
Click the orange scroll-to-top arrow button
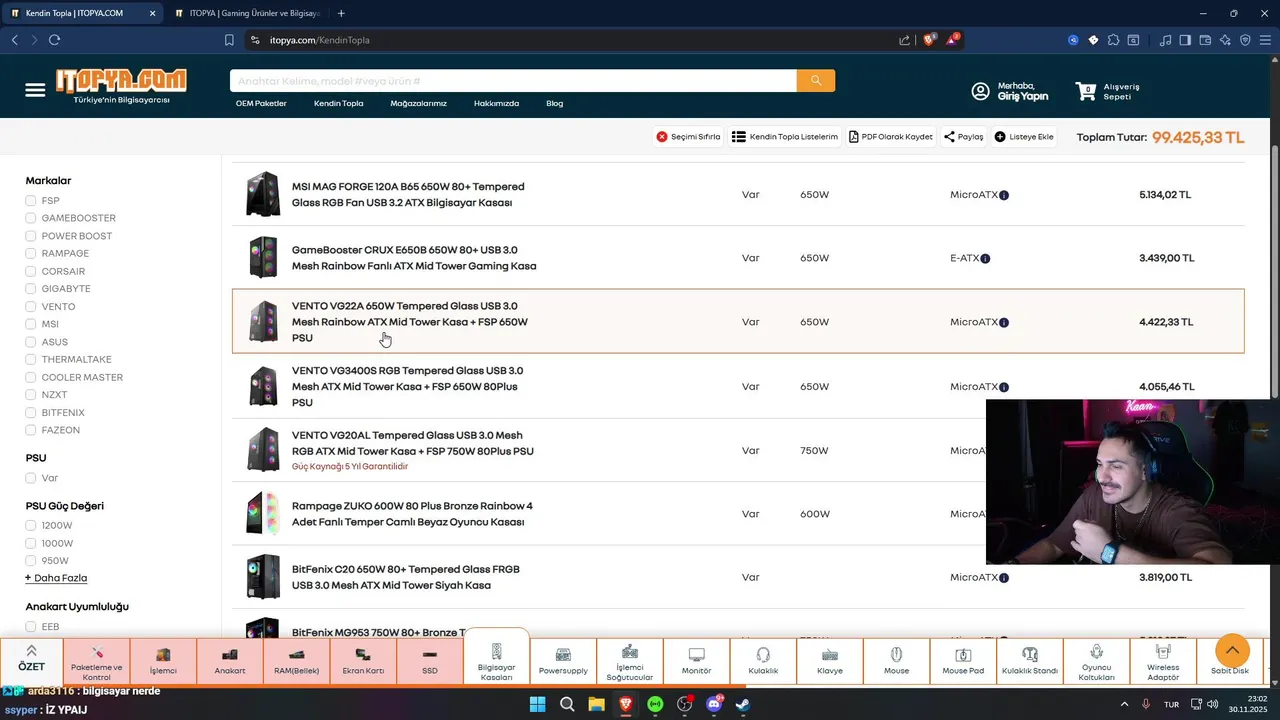click(x=1232, y=651)
